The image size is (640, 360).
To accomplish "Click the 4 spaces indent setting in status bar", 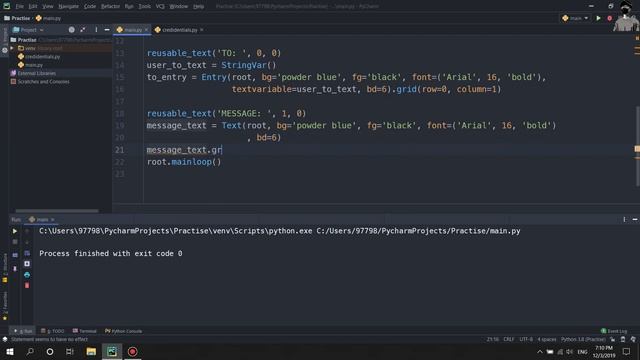I will click(x=547, y=339).
